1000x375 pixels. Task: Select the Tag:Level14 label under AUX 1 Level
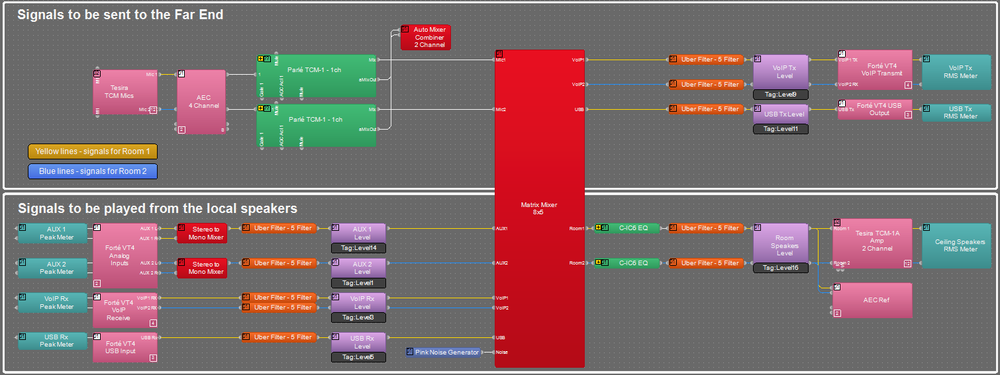pyautogui.click(x=358, y=248)
